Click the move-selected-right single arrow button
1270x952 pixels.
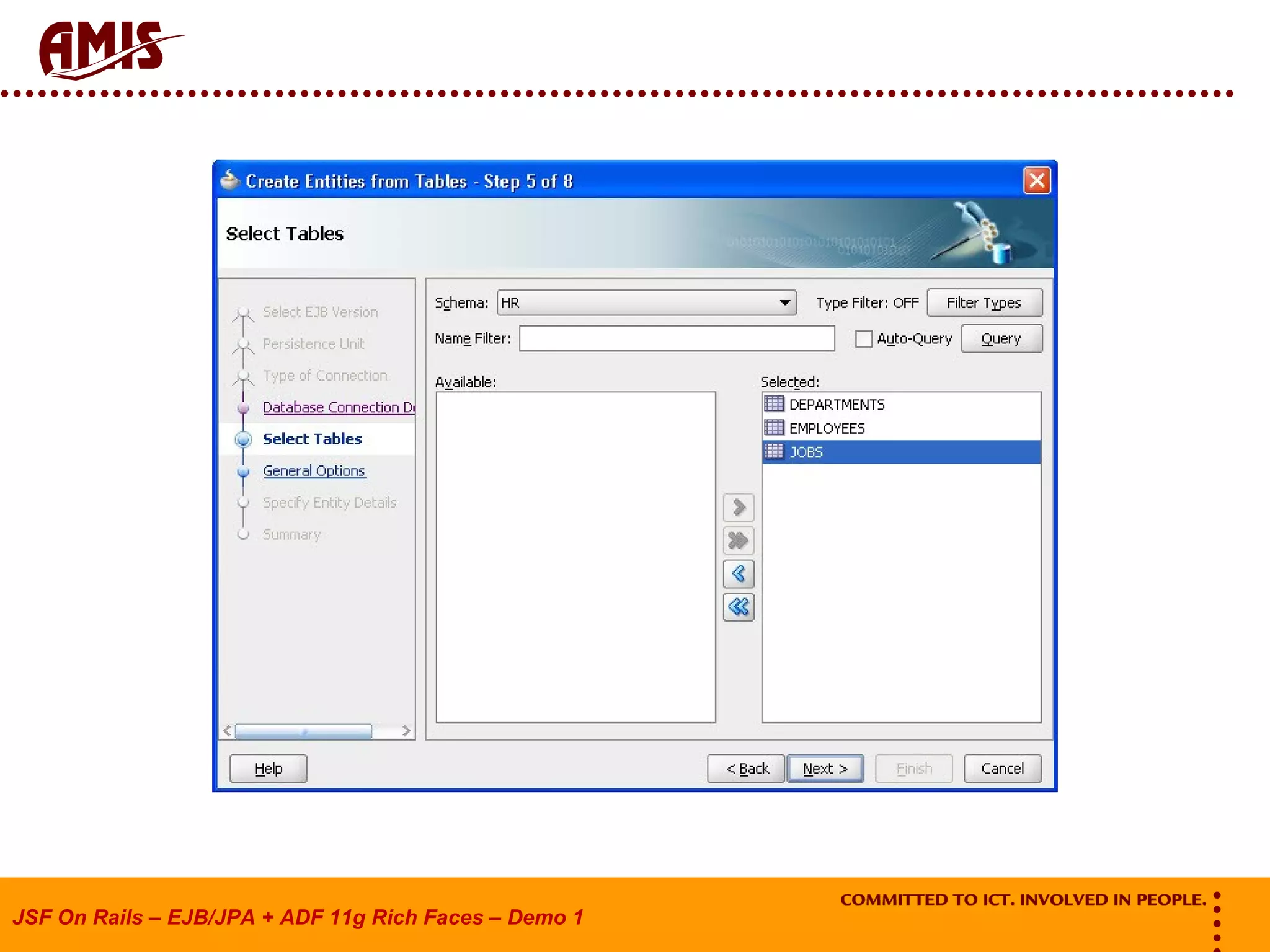pos(738,508)
